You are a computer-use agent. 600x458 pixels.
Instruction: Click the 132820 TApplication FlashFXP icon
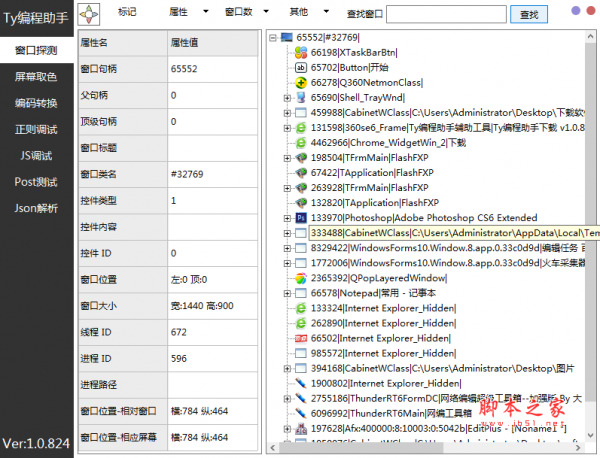(301, 203)
